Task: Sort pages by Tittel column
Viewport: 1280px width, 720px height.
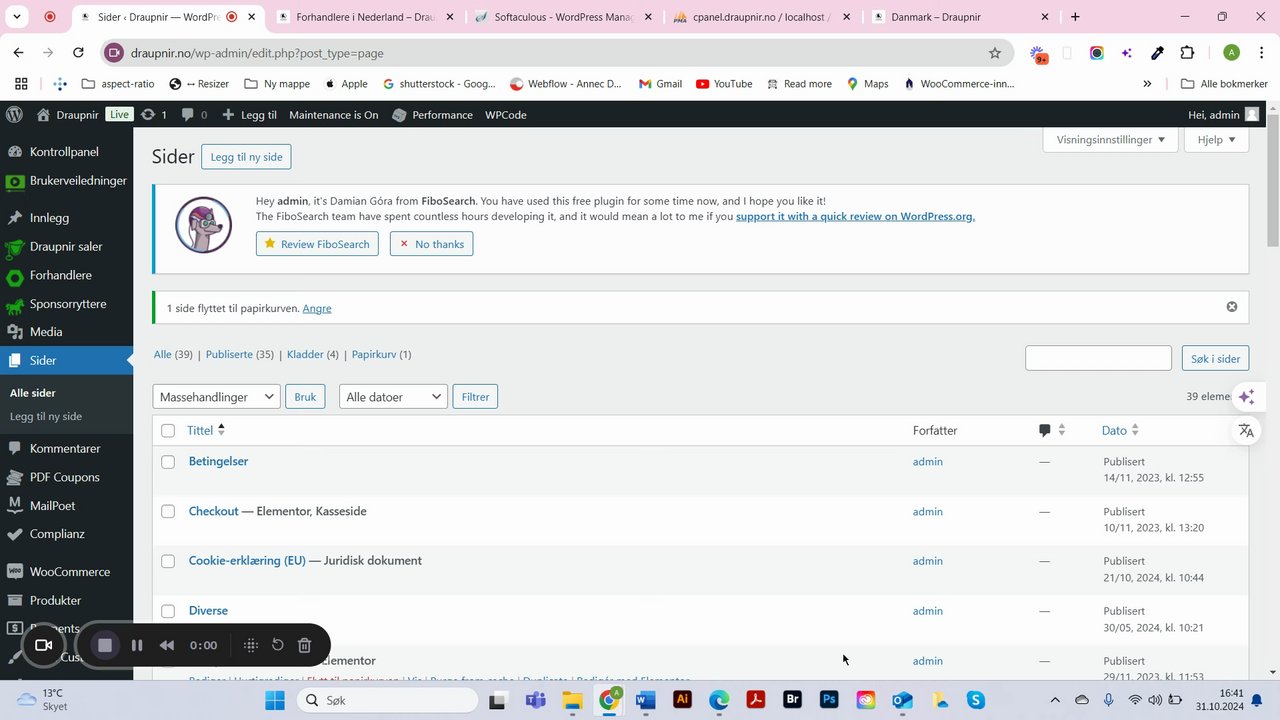Action: pos(206,430)
